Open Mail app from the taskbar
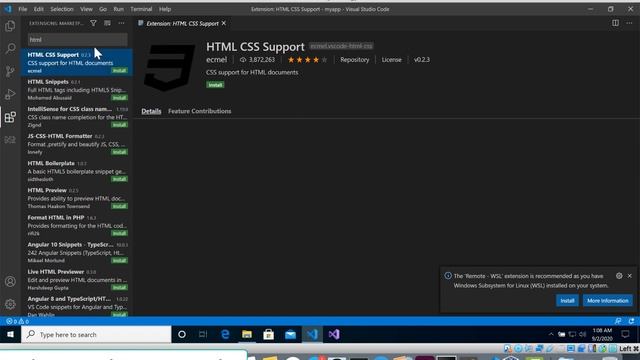The height and width of the screenshot is (360, 640). [291, 335]
